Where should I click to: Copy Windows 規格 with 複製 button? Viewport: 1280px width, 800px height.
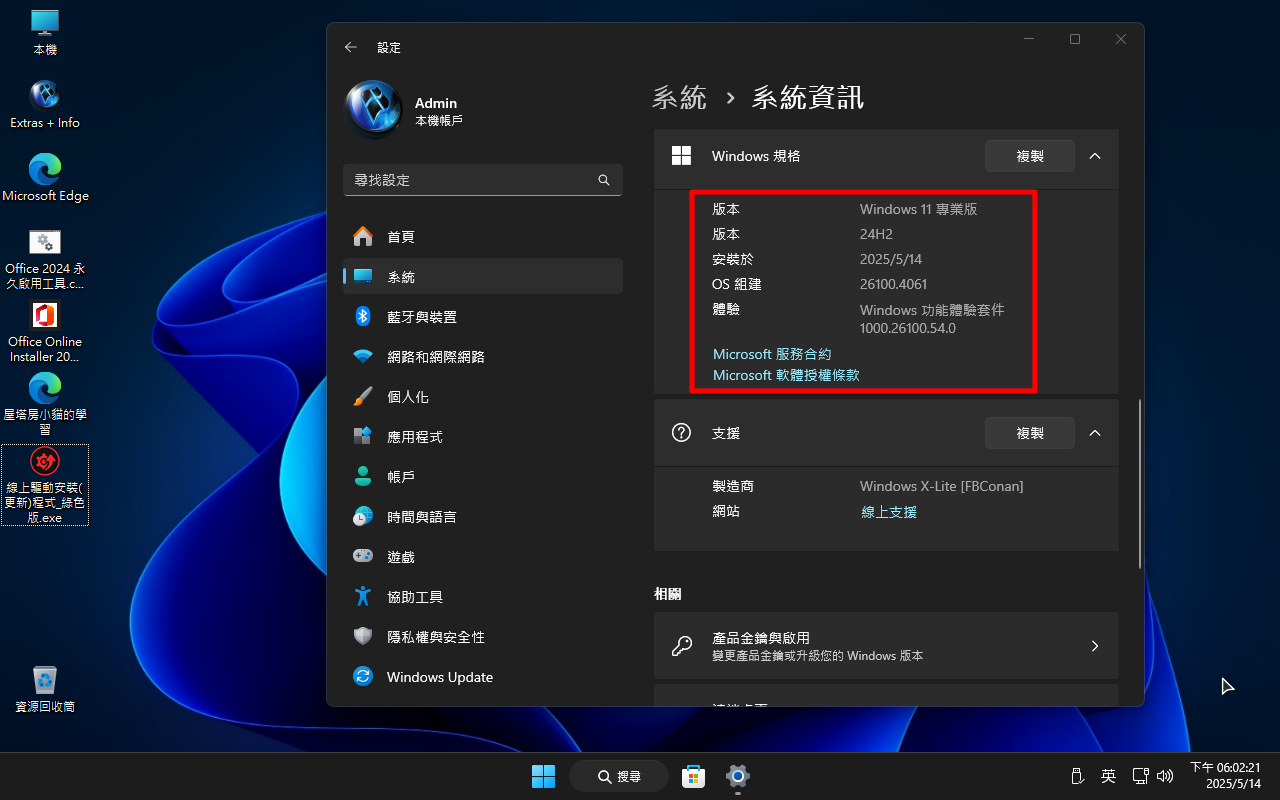point(1030,156)
